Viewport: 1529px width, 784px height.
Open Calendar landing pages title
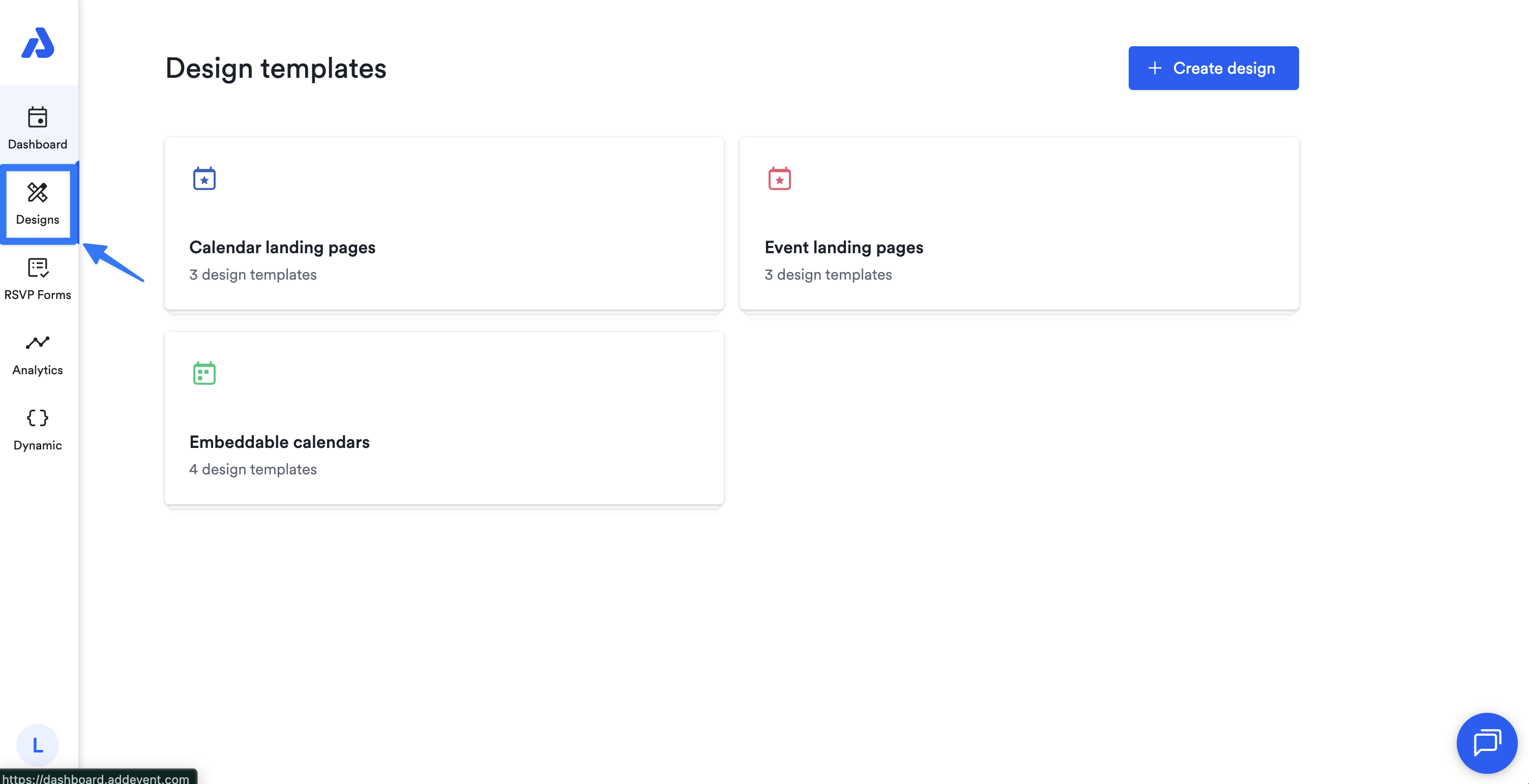click(282, 247)
